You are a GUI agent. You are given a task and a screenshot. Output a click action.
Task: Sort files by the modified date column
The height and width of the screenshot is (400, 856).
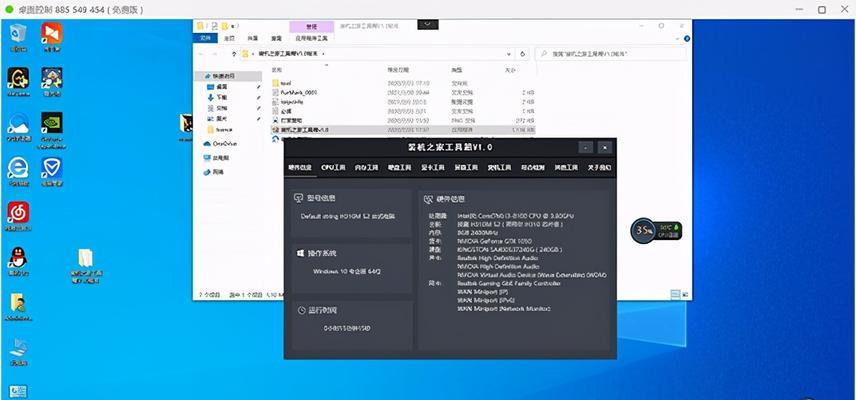398,70
